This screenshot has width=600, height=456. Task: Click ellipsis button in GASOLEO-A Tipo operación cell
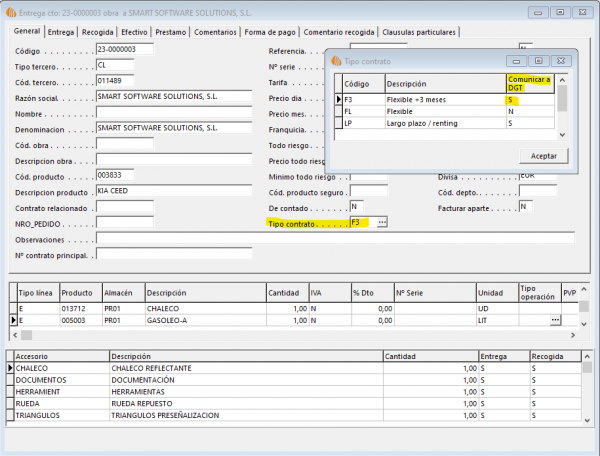[555, 320]
